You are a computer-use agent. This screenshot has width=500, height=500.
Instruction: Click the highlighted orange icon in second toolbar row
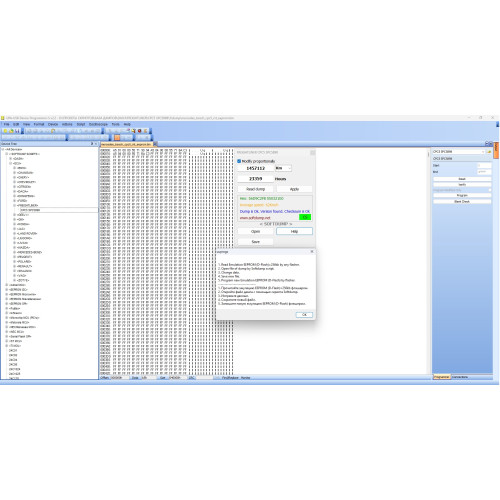117,137
